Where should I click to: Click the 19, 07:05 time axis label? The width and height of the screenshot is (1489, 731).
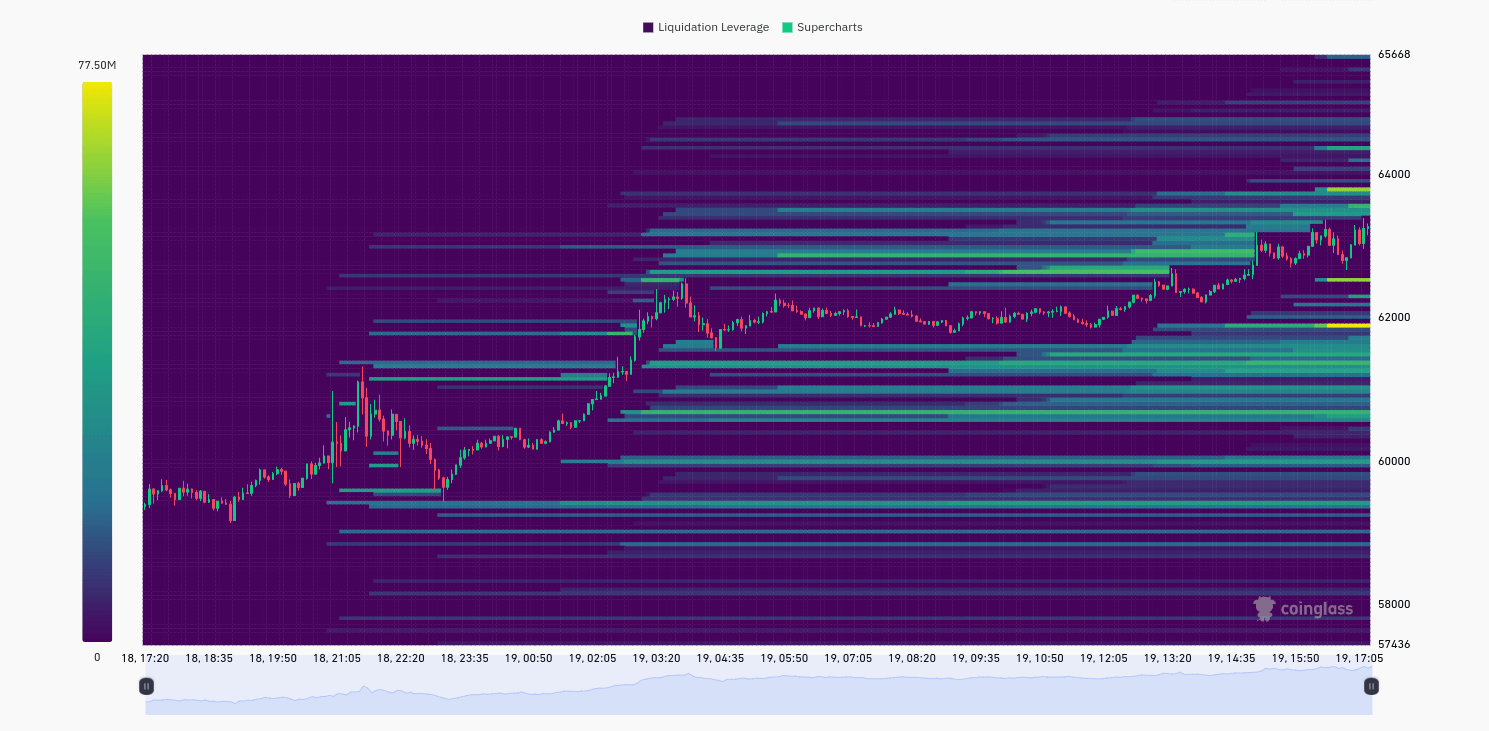[849, 658]
